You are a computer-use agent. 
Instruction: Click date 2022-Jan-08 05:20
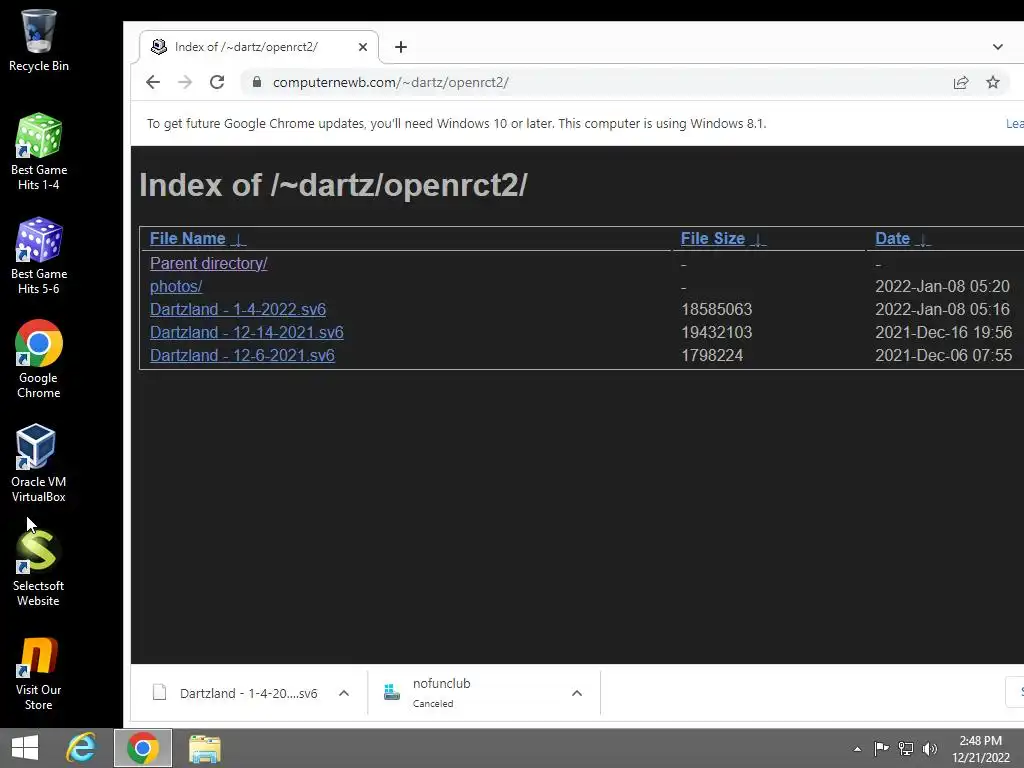tap(942, 286)
